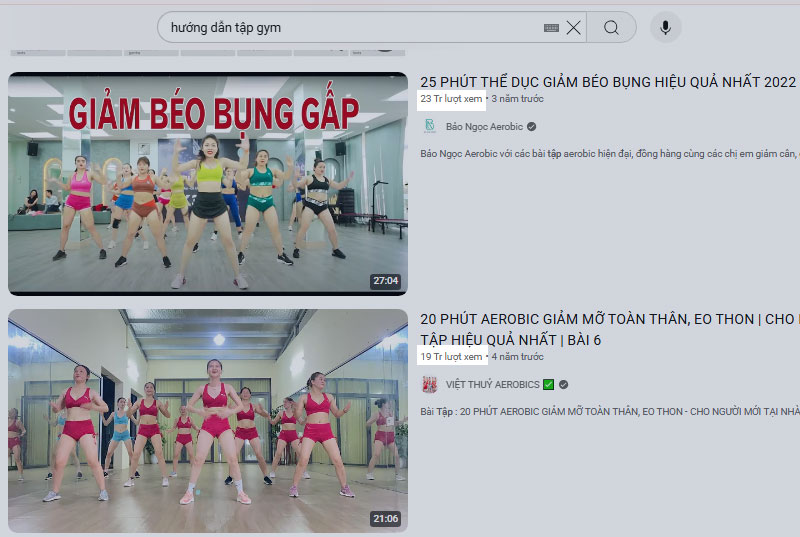Click the '19 Tr lượt xem' view count

451,356
